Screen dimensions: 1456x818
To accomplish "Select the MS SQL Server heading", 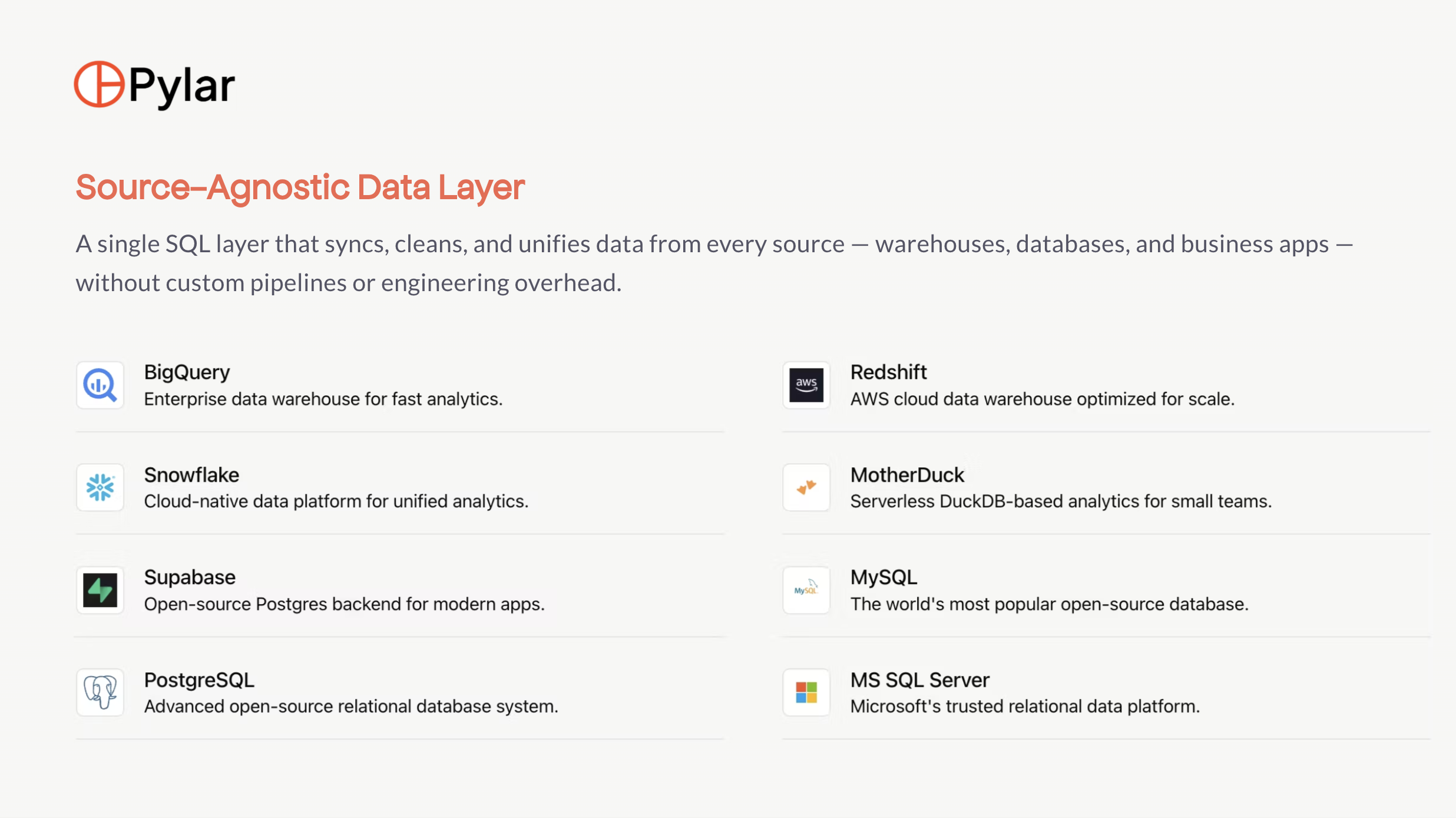I will coord(919,680).
